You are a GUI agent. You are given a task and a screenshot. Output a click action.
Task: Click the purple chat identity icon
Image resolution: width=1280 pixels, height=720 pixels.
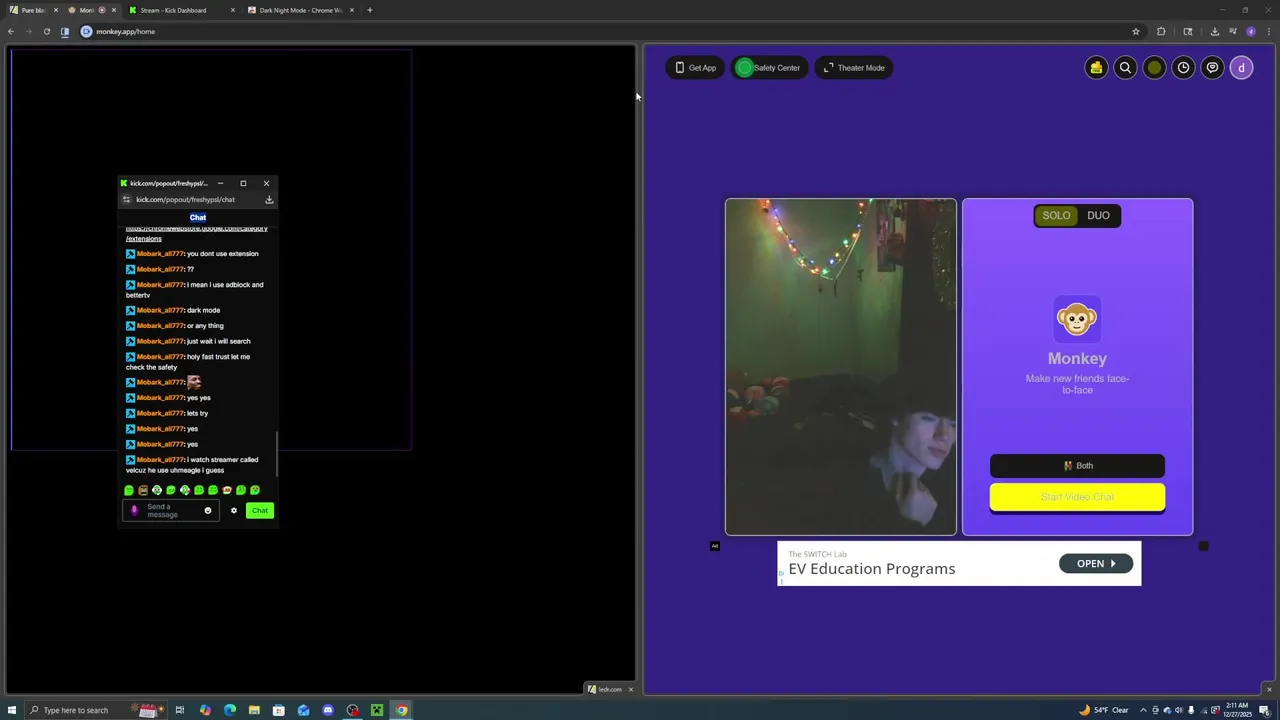(134, 511)
